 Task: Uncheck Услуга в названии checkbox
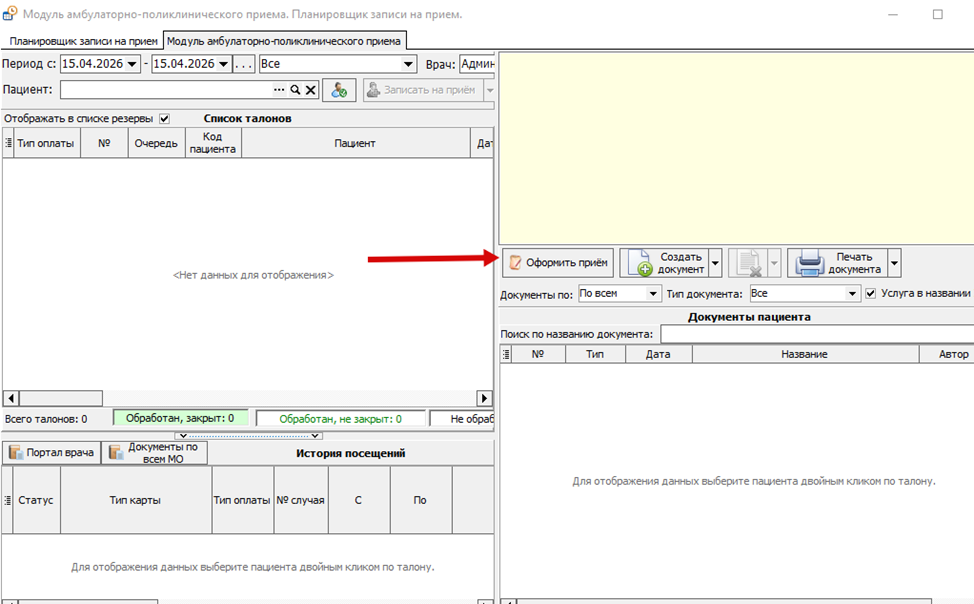pos(871,293)
